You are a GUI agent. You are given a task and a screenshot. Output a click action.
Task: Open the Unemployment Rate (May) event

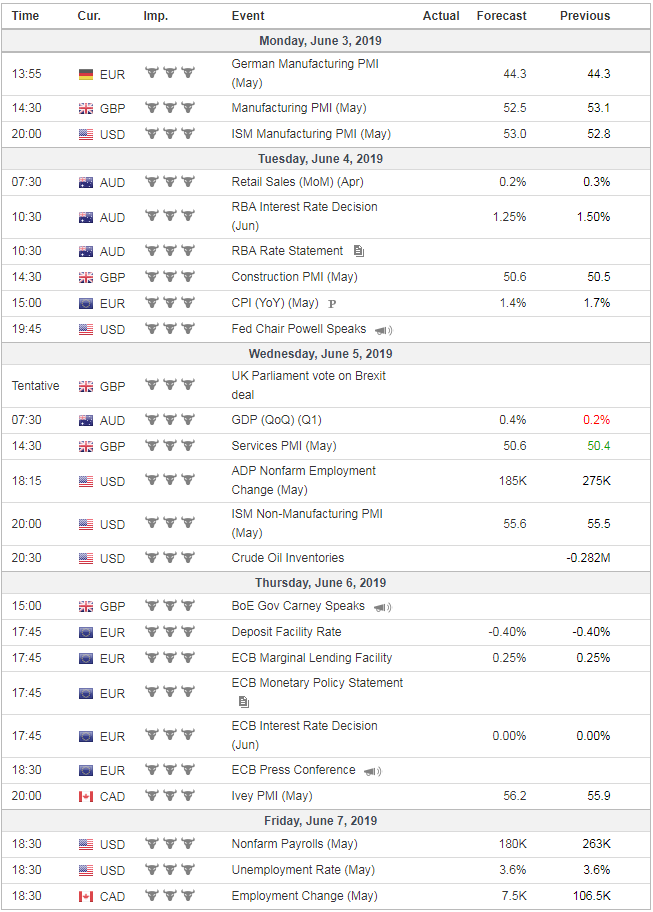pos(303,870)
